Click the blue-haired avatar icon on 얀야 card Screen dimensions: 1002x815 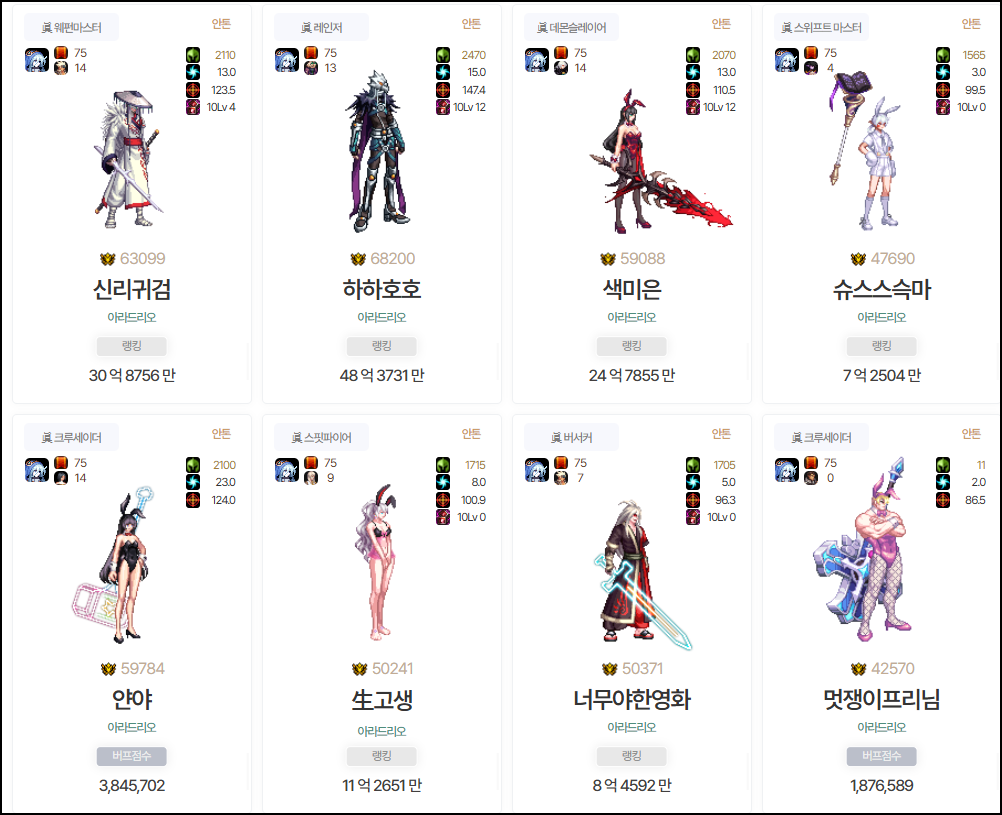pos(37,470)
